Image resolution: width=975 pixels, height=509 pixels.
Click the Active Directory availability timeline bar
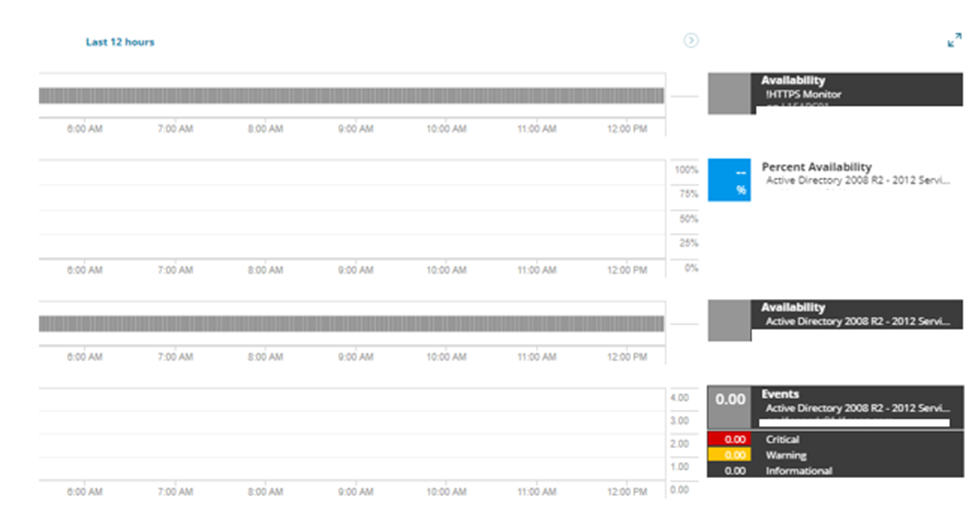pos(351,323)
